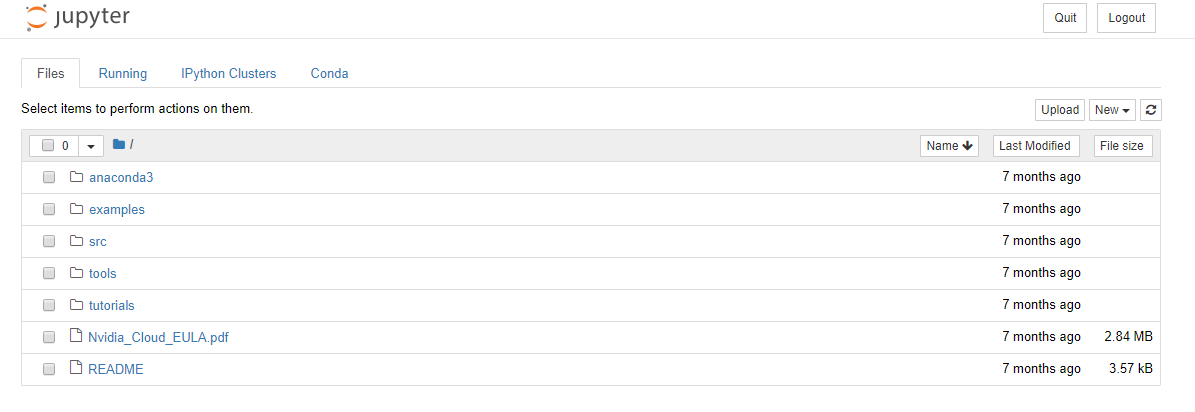This screenshot has height=412, width=1195.
Task: Click the root folder breadcrumb icon
Action: tap(119, 144)
